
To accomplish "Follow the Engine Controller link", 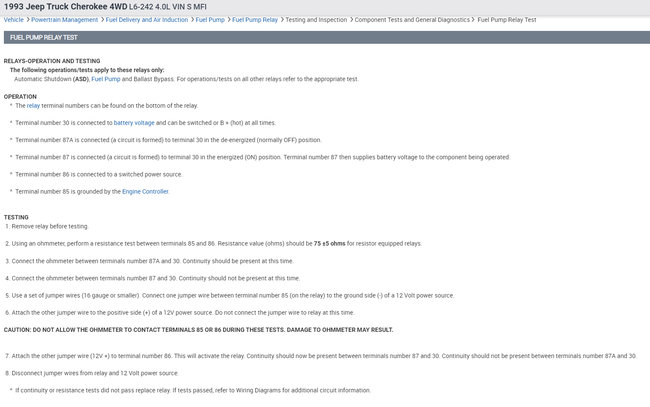I will [x=145, y=190].
